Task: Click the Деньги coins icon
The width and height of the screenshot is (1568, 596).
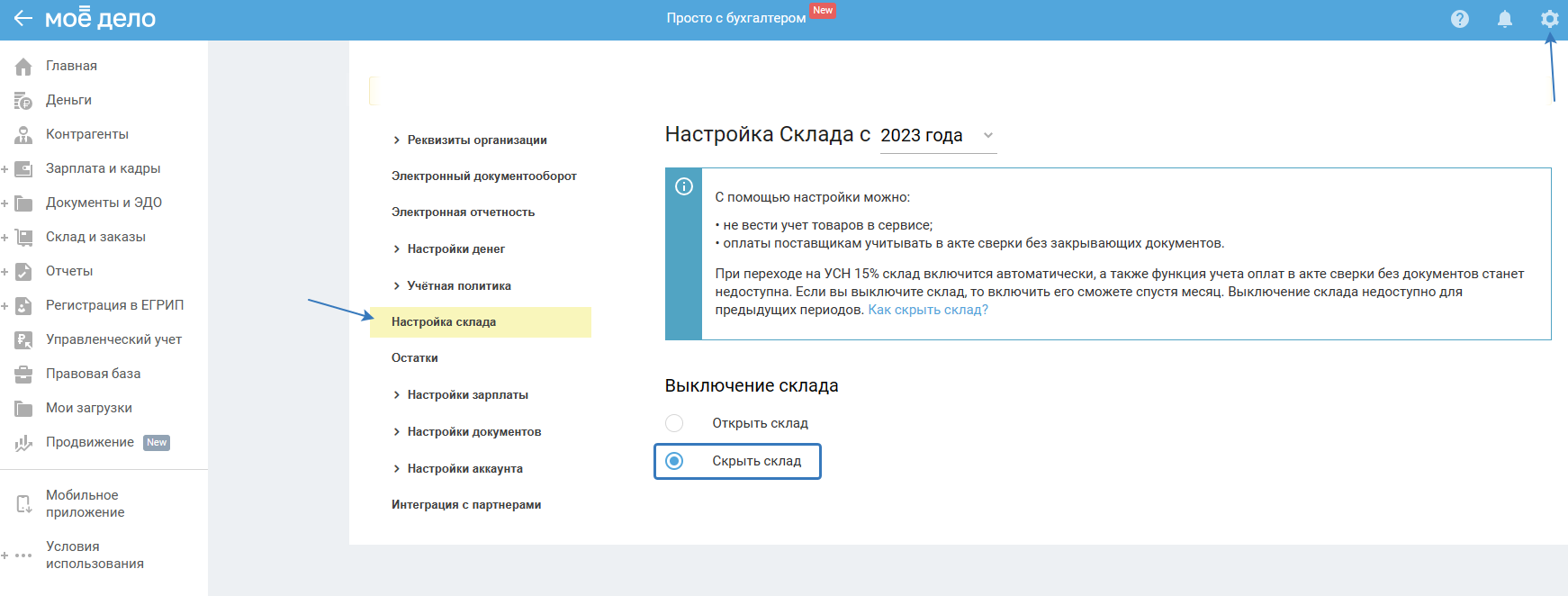Action: coord(23,100)
